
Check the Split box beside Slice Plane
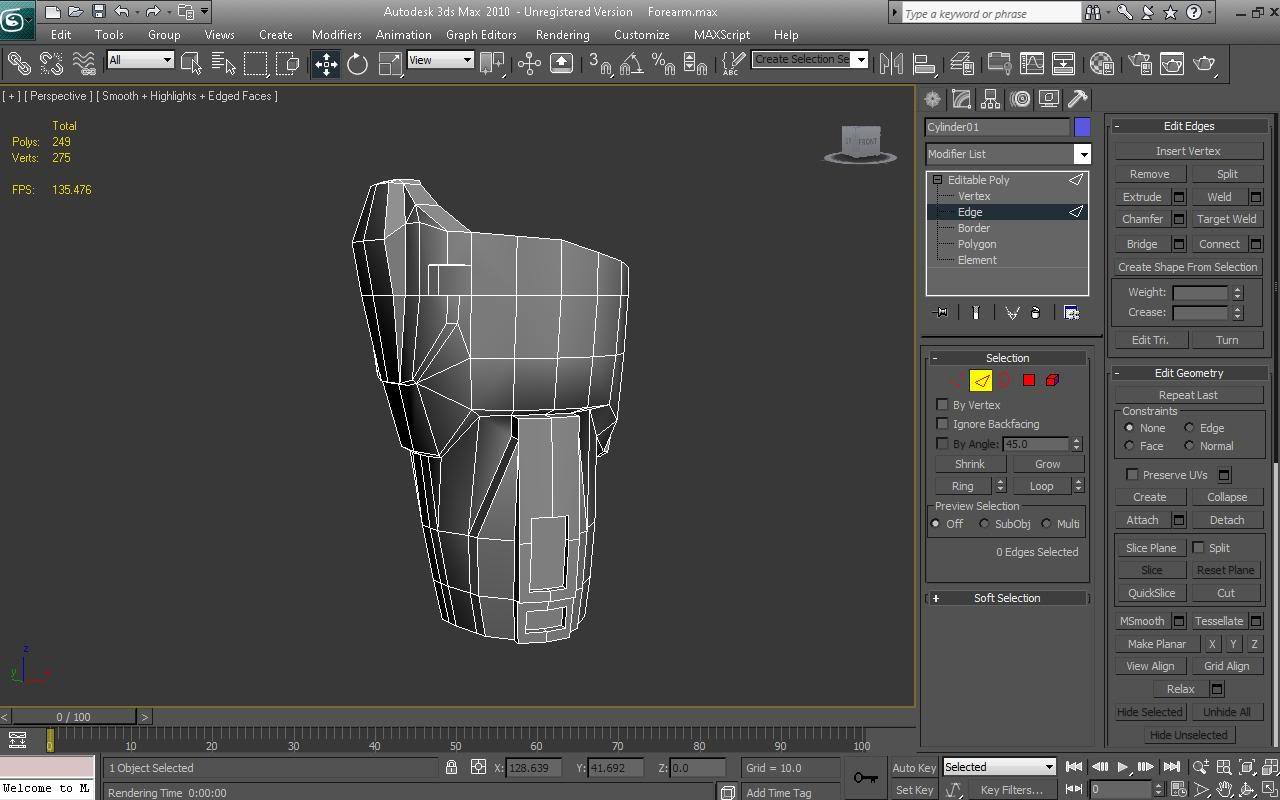tap(1198, 548)
